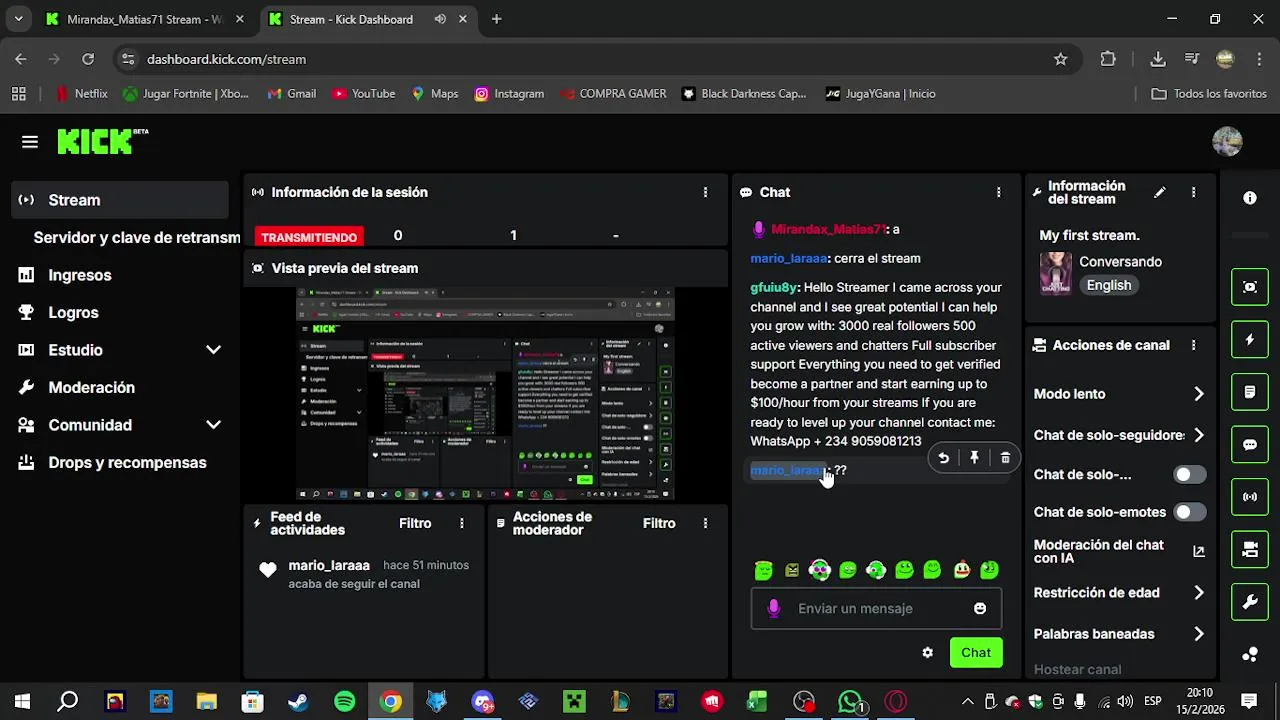Open Chat de solo-seguidores settings
This screenshot has width=1280, height=720.
pyautogui.click(x=1119, y=435)
